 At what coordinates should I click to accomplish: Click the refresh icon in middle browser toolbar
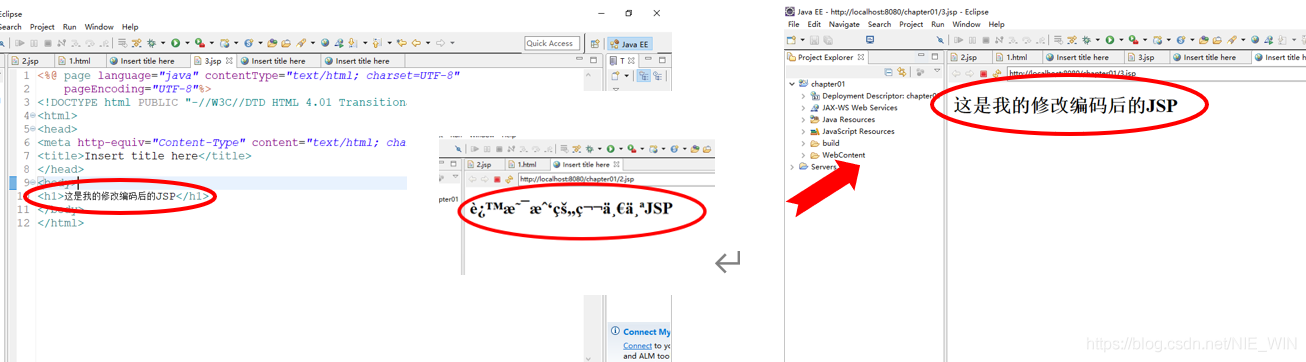coord(509,179)
